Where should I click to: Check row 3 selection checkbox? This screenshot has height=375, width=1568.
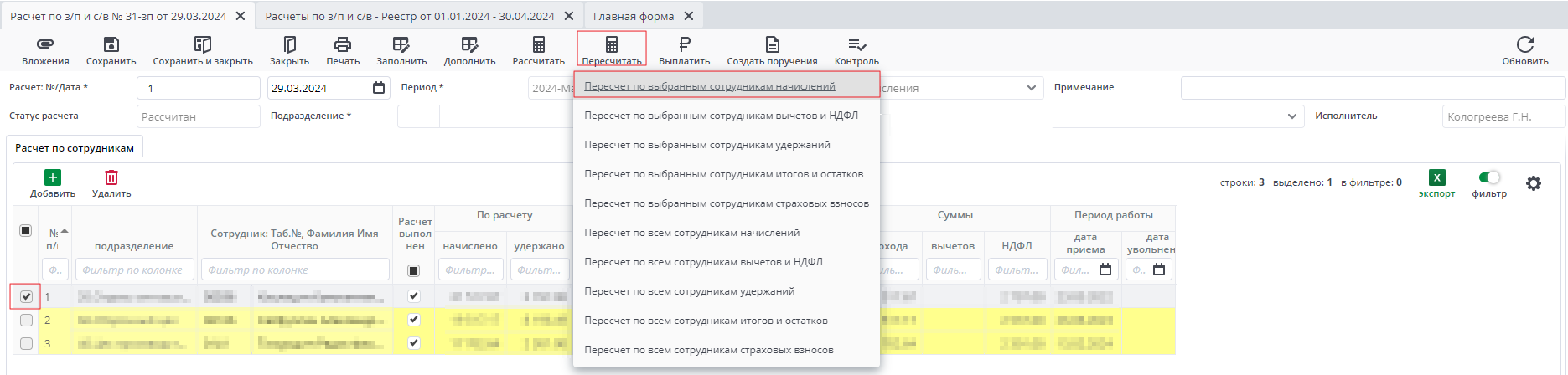coord(26,343)
